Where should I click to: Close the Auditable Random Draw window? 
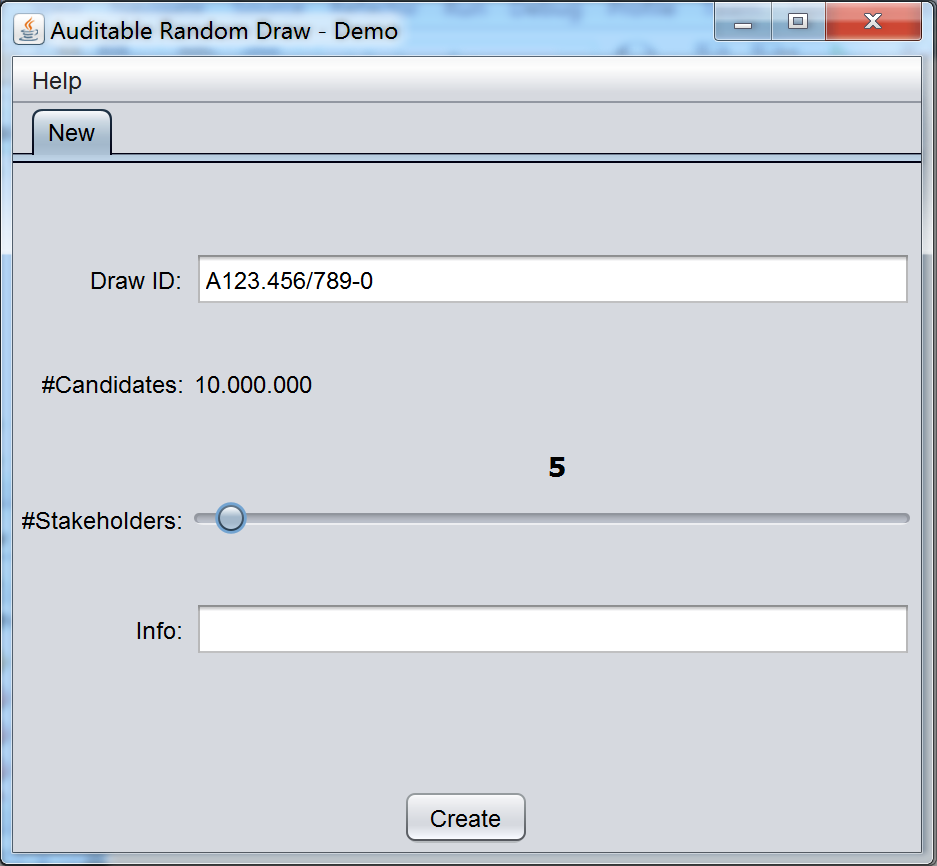click(873, 22)
